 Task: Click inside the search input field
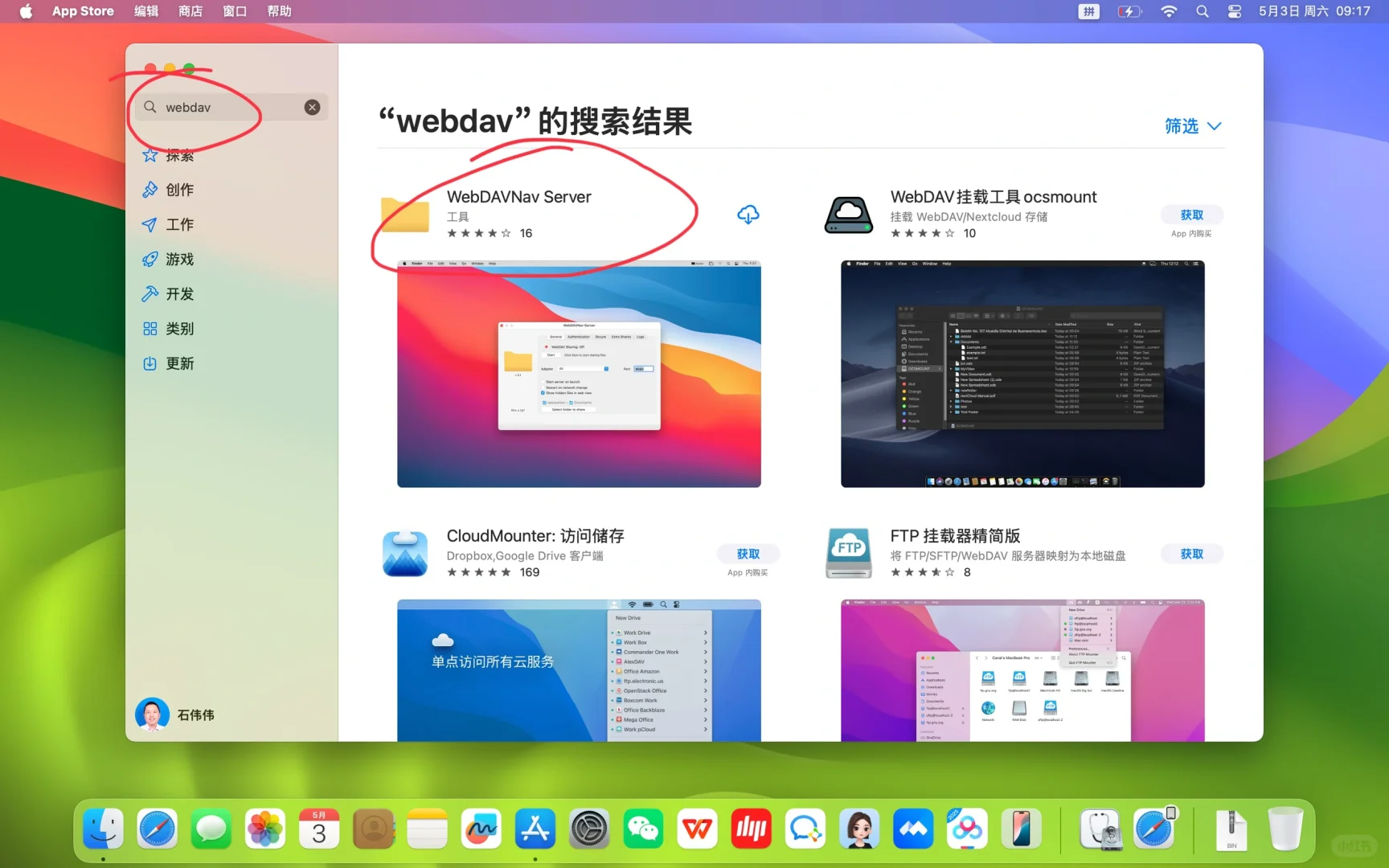(209, 107)
